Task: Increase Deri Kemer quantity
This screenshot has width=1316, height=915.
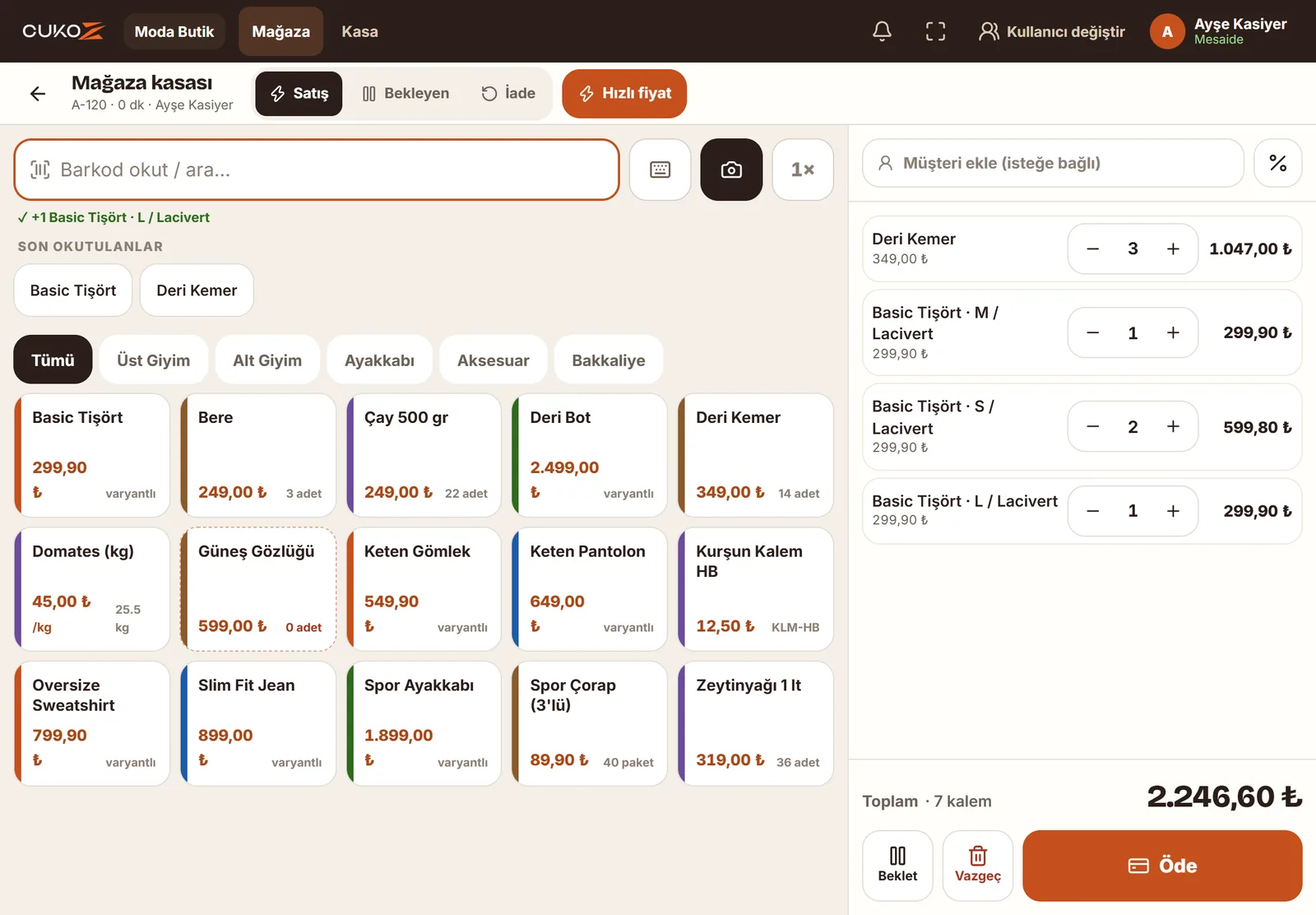Action: [x=1173, y=248]
